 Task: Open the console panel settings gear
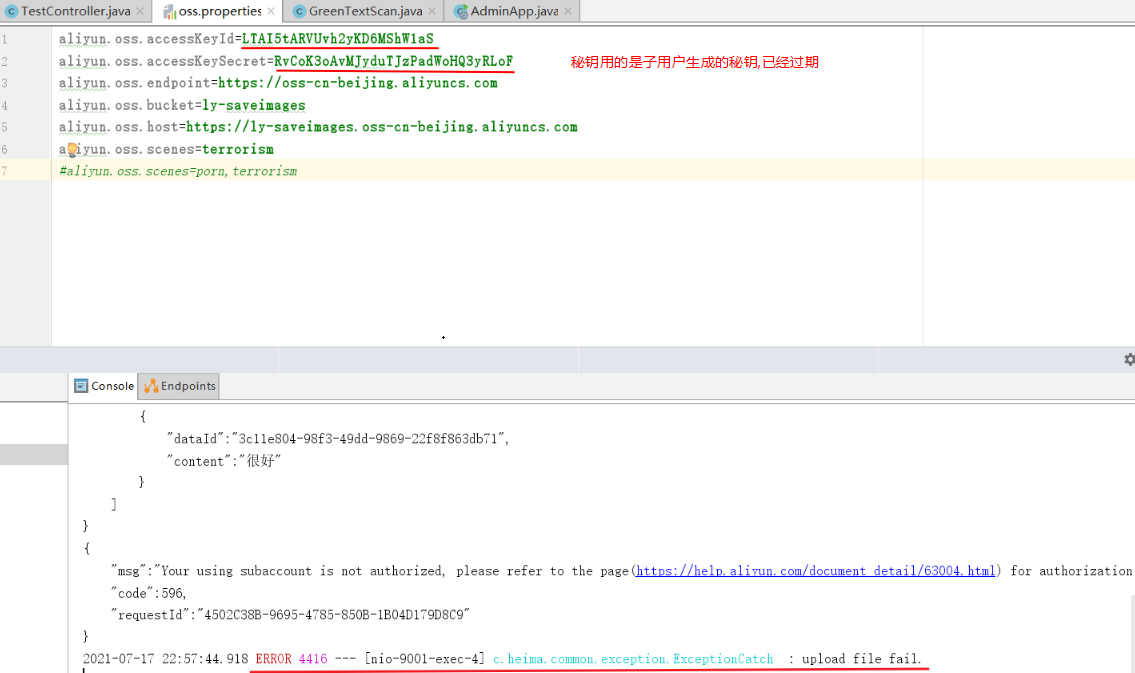tap(1128, 358)
